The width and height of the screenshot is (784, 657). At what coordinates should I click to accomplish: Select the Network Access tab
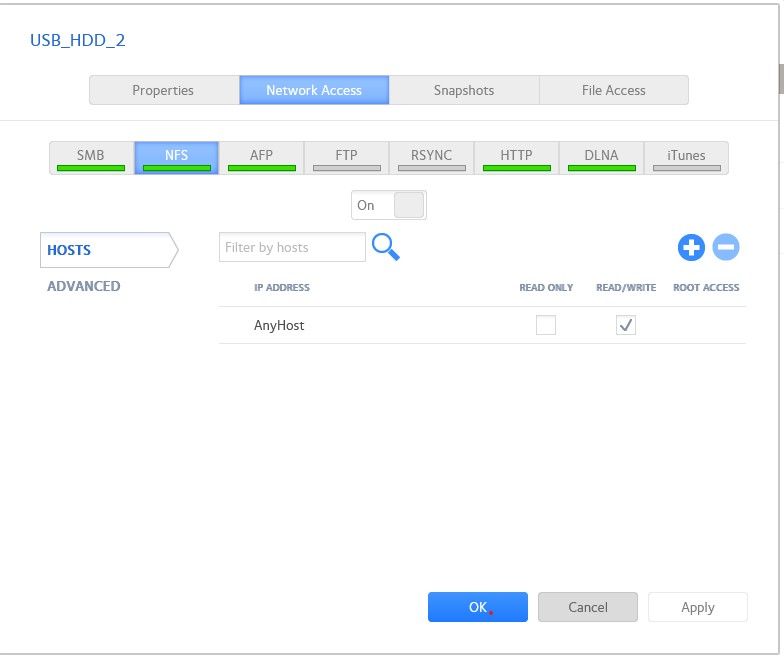[314, 90]
